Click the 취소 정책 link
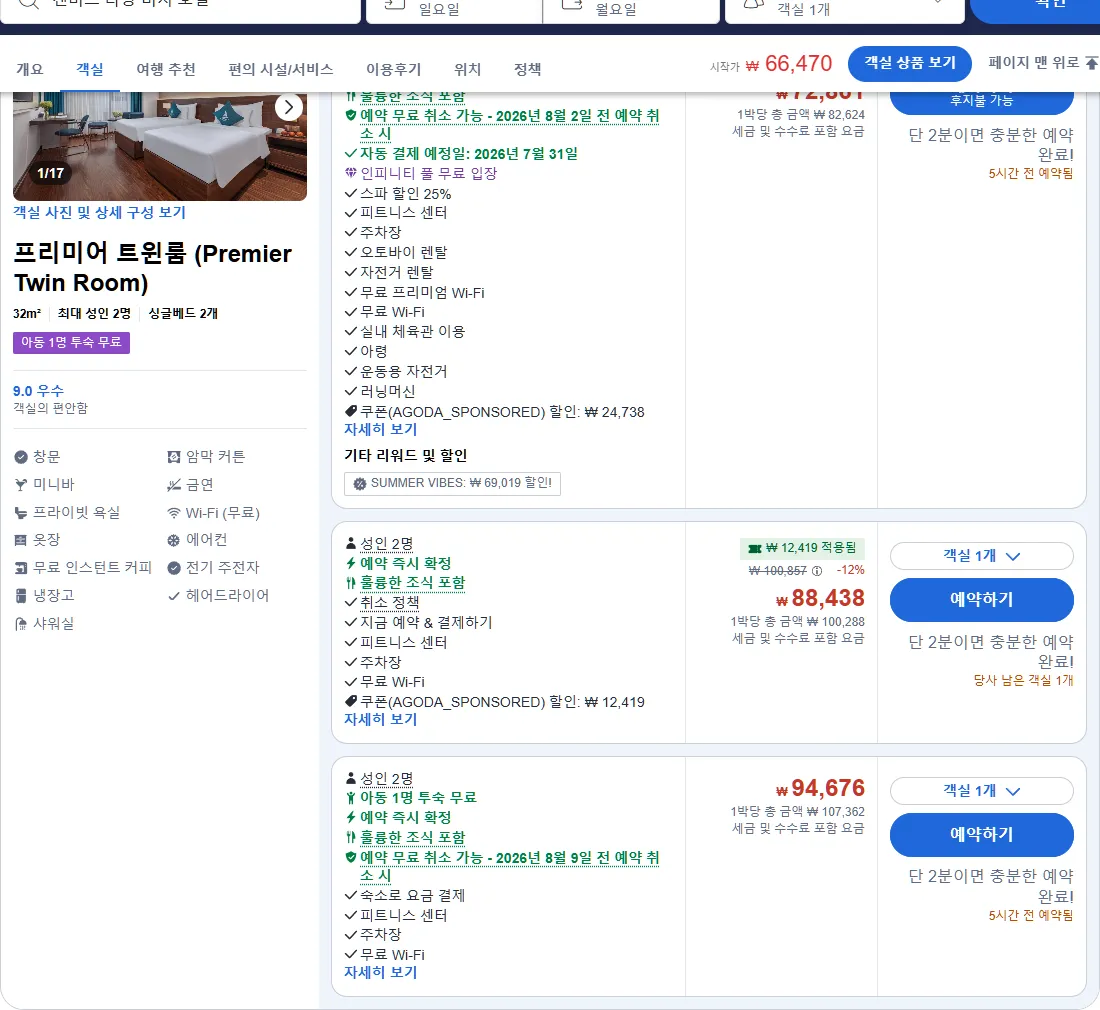The image size is (1100, 1010). click(x=389, y=602)
